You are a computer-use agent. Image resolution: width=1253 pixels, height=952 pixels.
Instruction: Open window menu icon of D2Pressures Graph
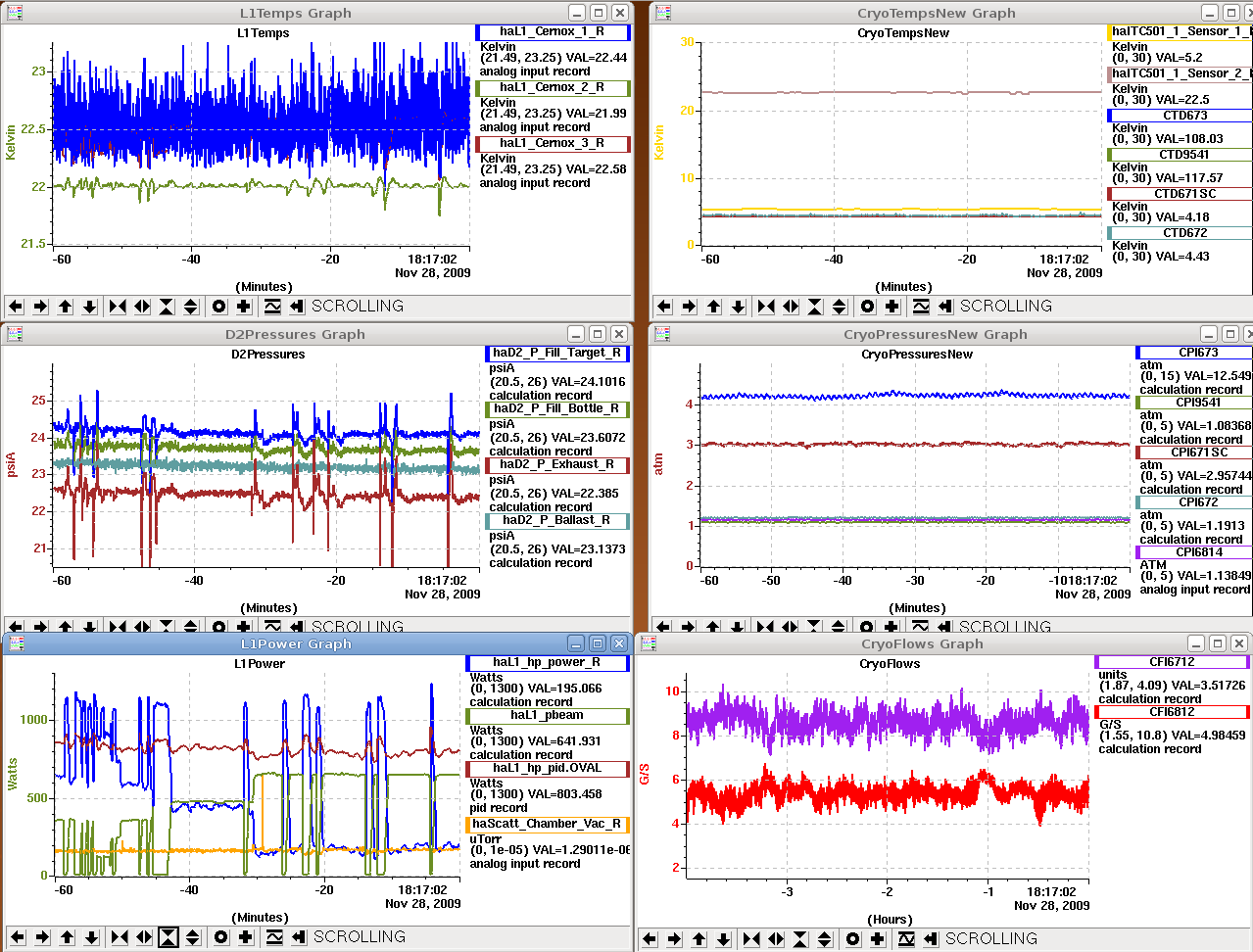point(14,334)
